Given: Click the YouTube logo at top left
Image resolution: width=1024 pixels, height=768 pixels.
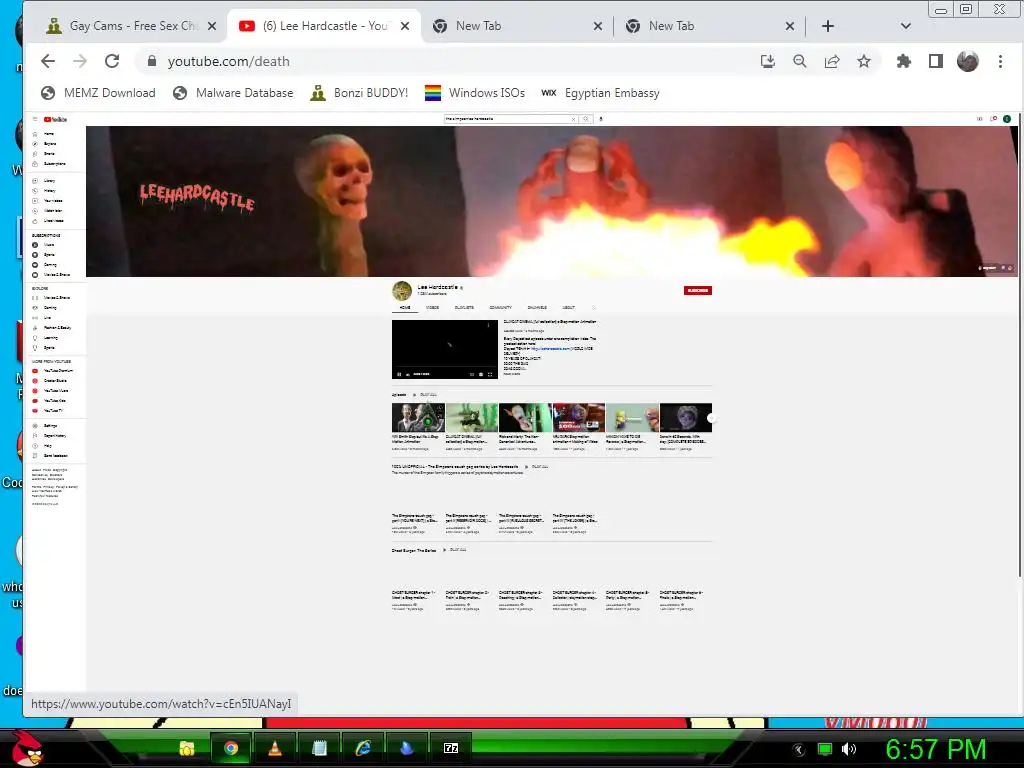Looking at the screenshot, I should tap(56, 120).
